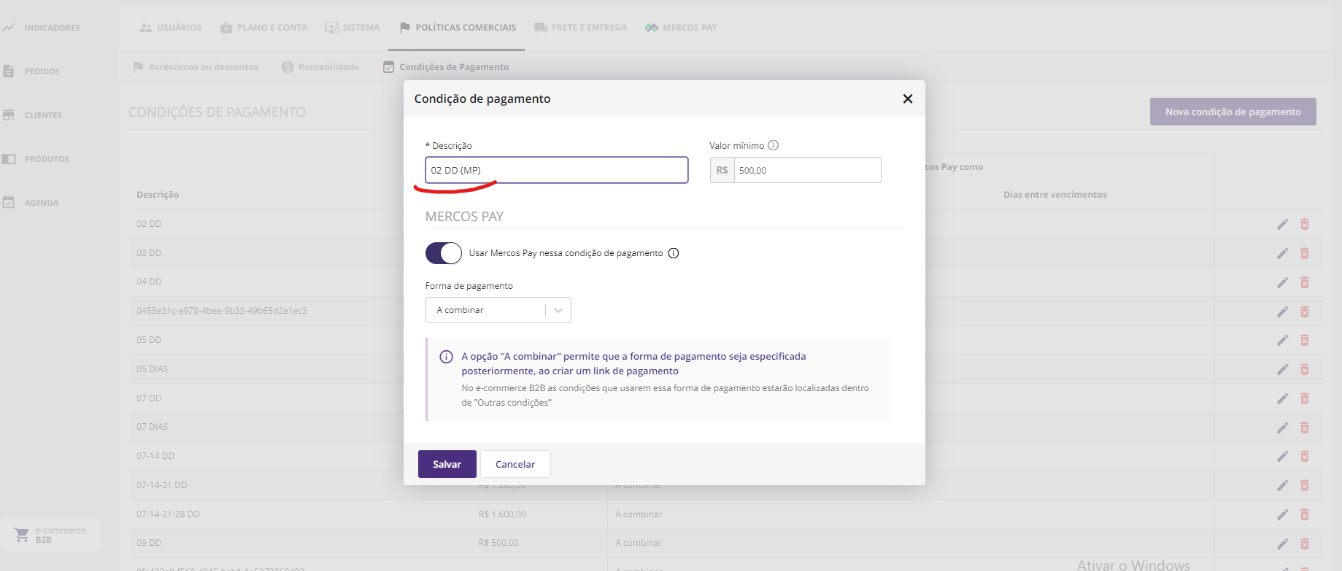Select the Políticas Comerciais tab
This screenshot has height=571, width=1342.
point(457,27)
